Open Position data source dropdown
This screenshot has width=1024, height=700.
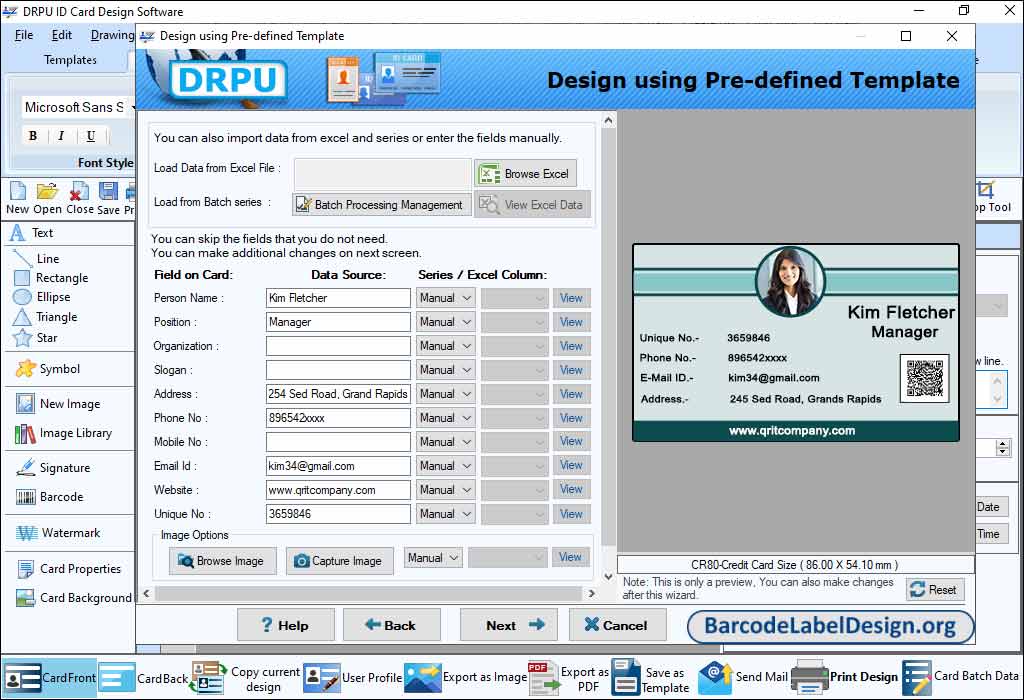point(445,322)
